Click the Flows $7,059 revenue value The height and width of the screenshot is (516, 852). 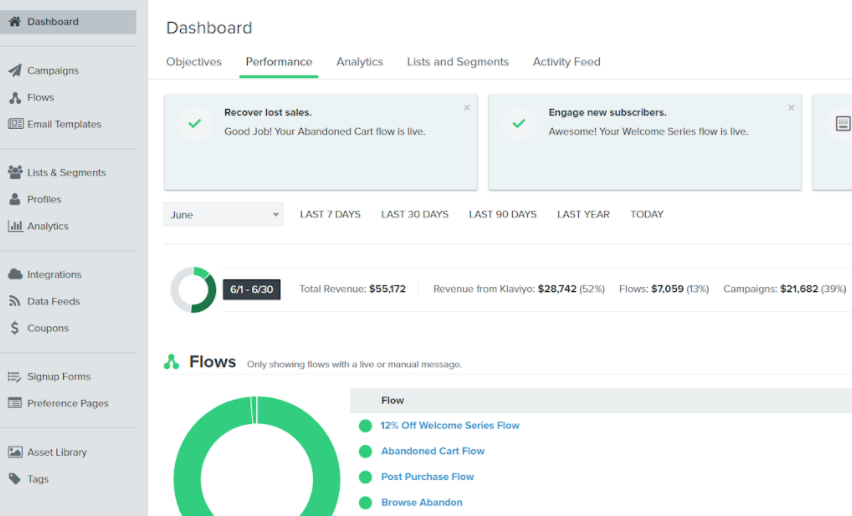pyautogui.click(x=667, y=289)
